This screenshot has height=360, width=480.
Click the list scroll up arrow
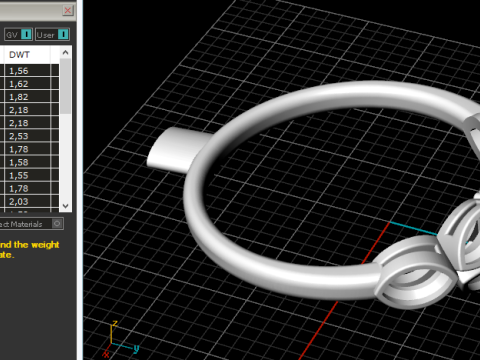click(65, 52)
